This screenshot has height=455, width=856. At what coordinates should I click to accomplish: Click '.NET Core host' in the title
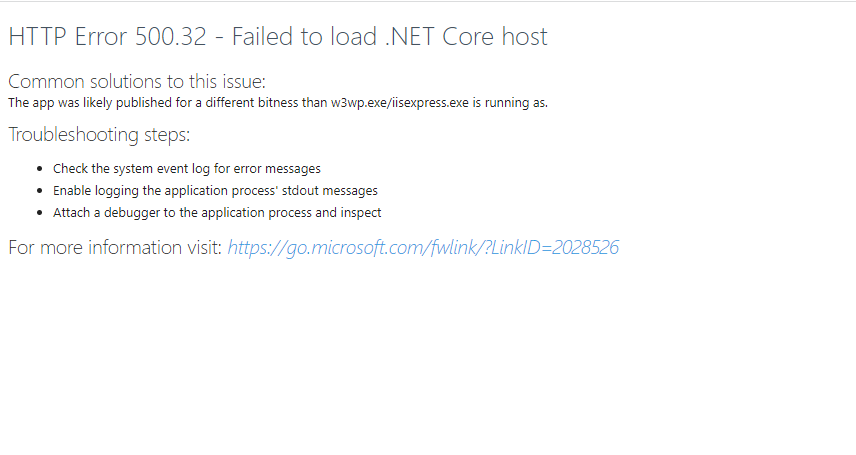(469, 37)
